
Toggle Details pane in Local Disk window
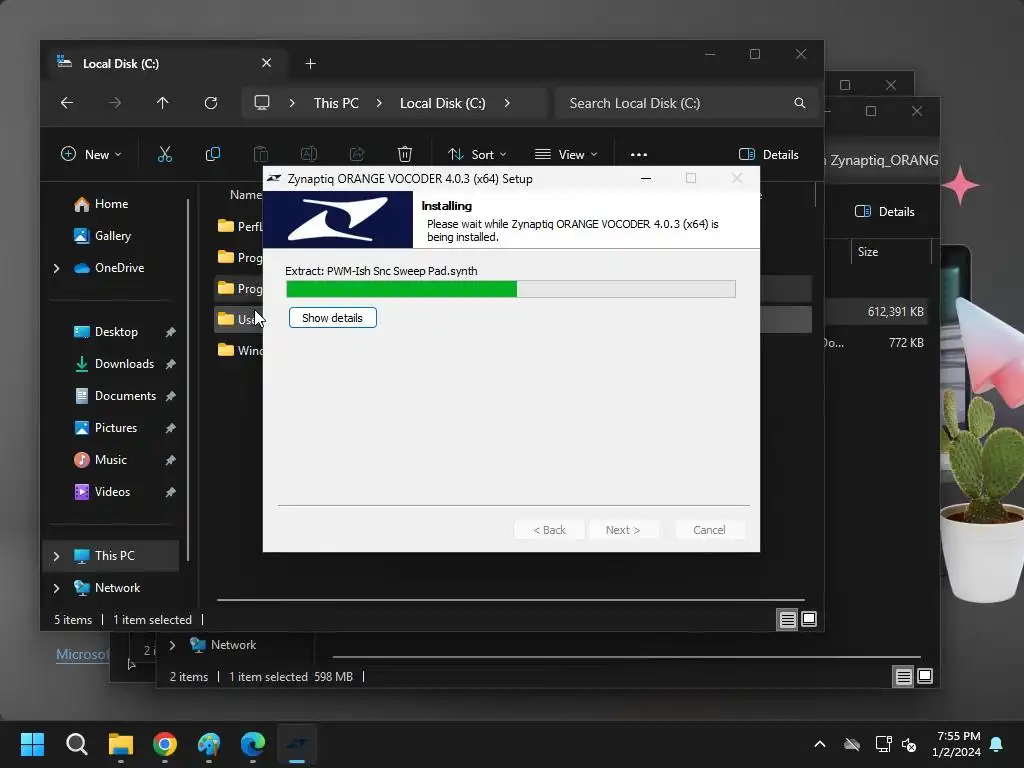(769, 154)
